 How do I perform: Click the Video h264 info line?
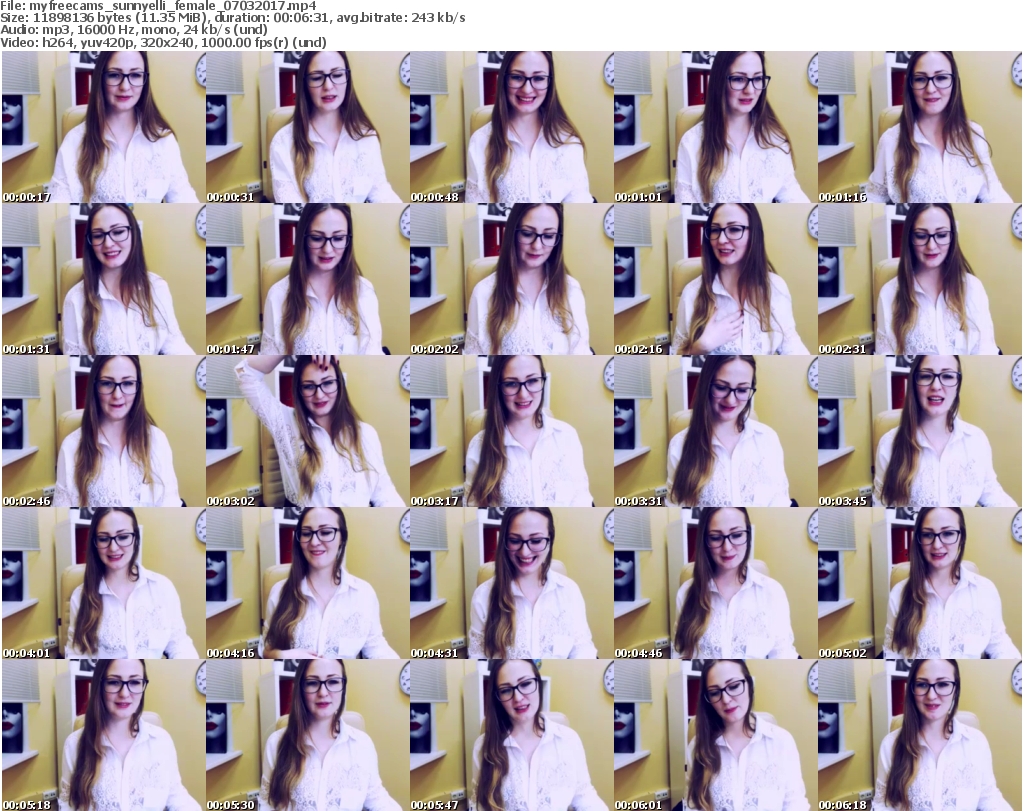click(163, 42)
